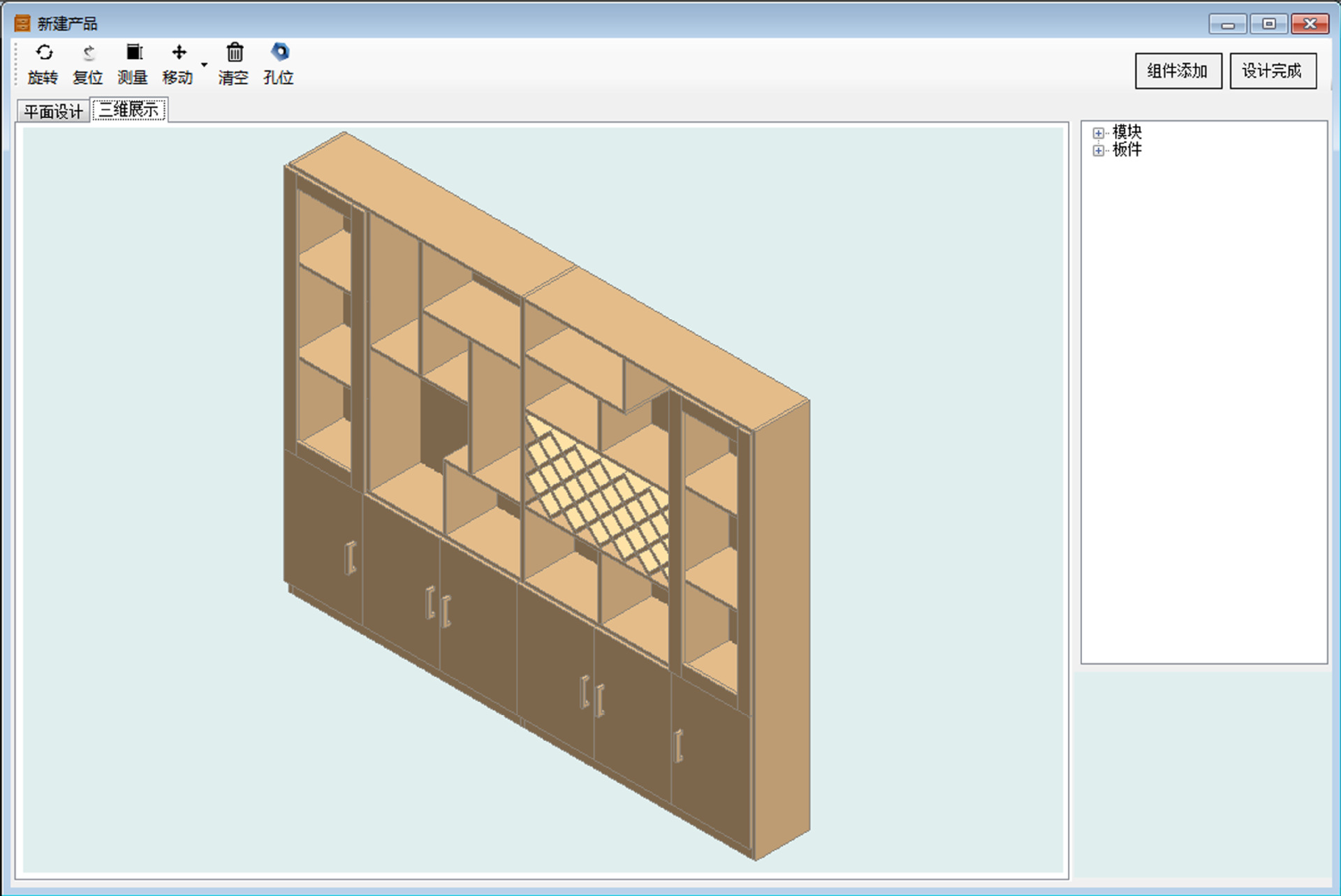1341x896 pixels.
Task: Select the Measure (测量) tool
Action: pyautogui.click(x=133, y=53)
